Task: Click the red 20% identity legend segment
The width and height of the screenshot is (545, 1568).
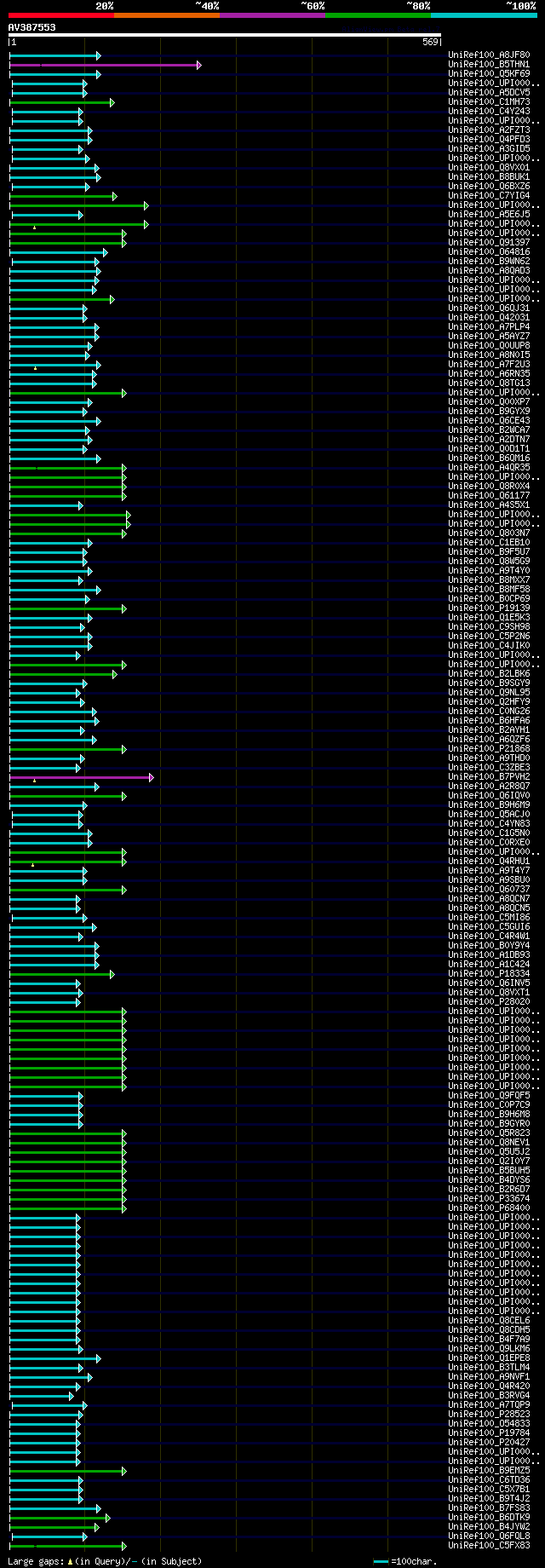Action: pos(60,15)
